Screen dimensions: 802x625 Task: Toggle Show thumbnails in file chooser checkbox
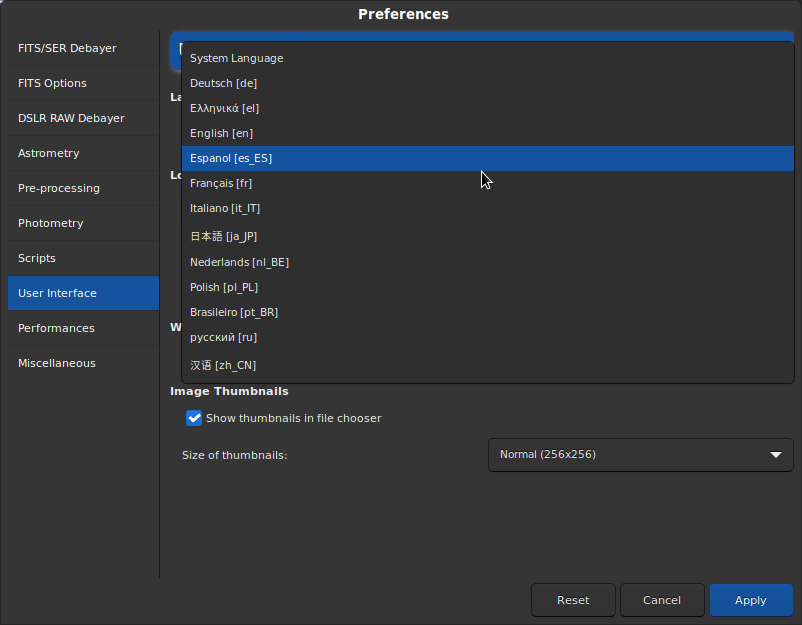tap(195, 418)
